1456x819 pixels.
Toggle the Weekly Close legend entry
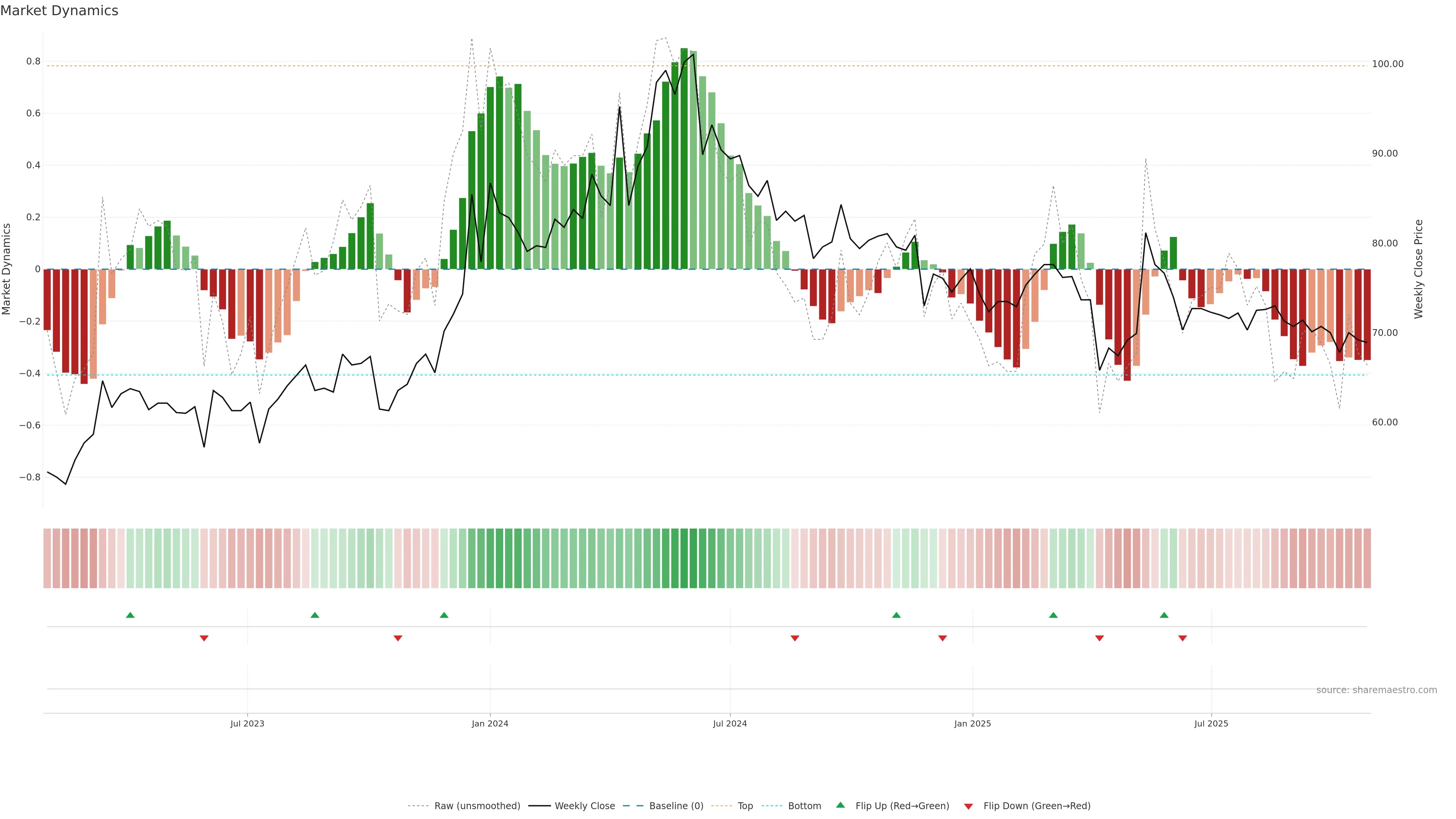click(584, 806)
